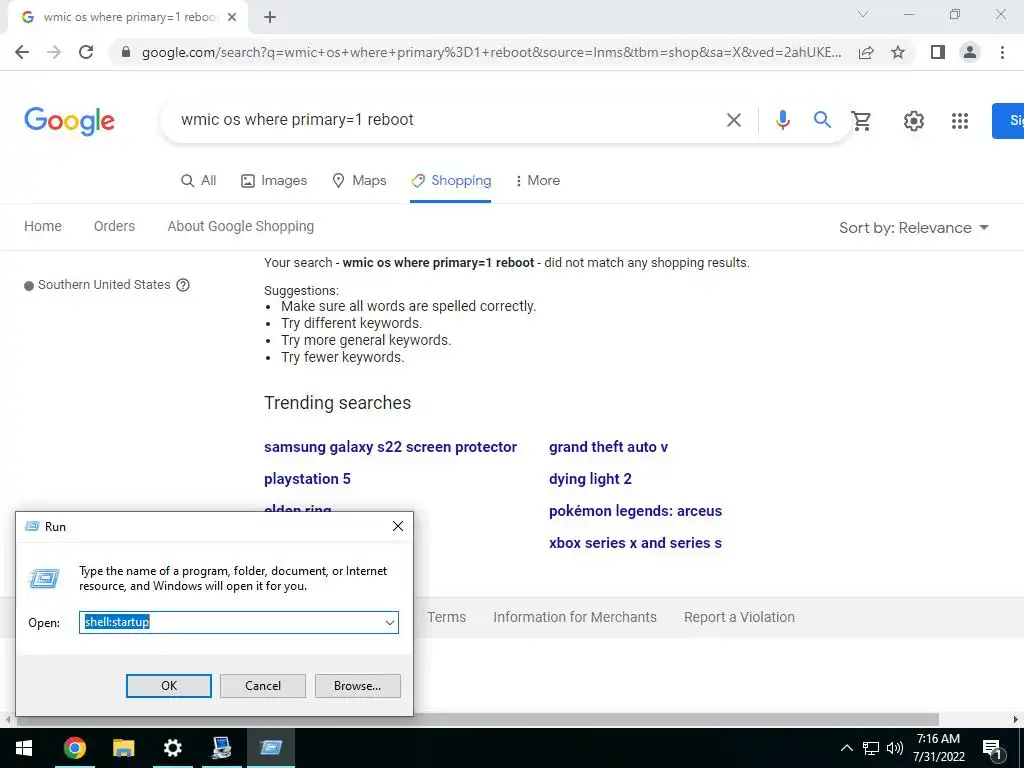Switch to the Maps tab
Image resolution: width=1024 pixels, height=768 pixels.
pos(359,181)
